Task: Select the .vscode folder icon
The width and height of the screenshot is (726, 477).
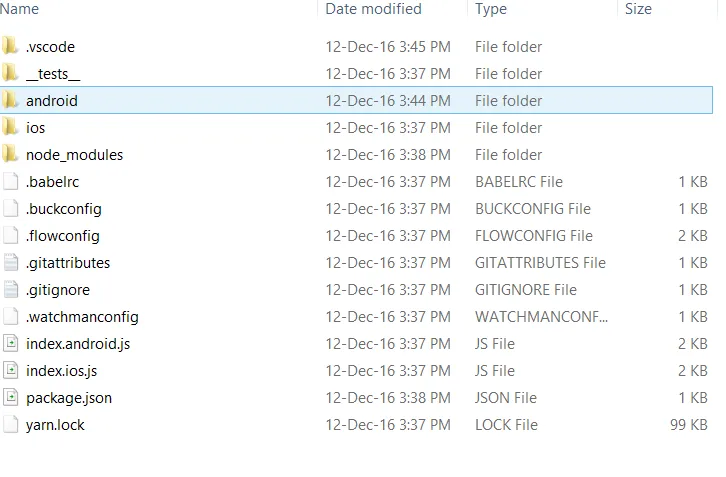Action: click(10, 46)
